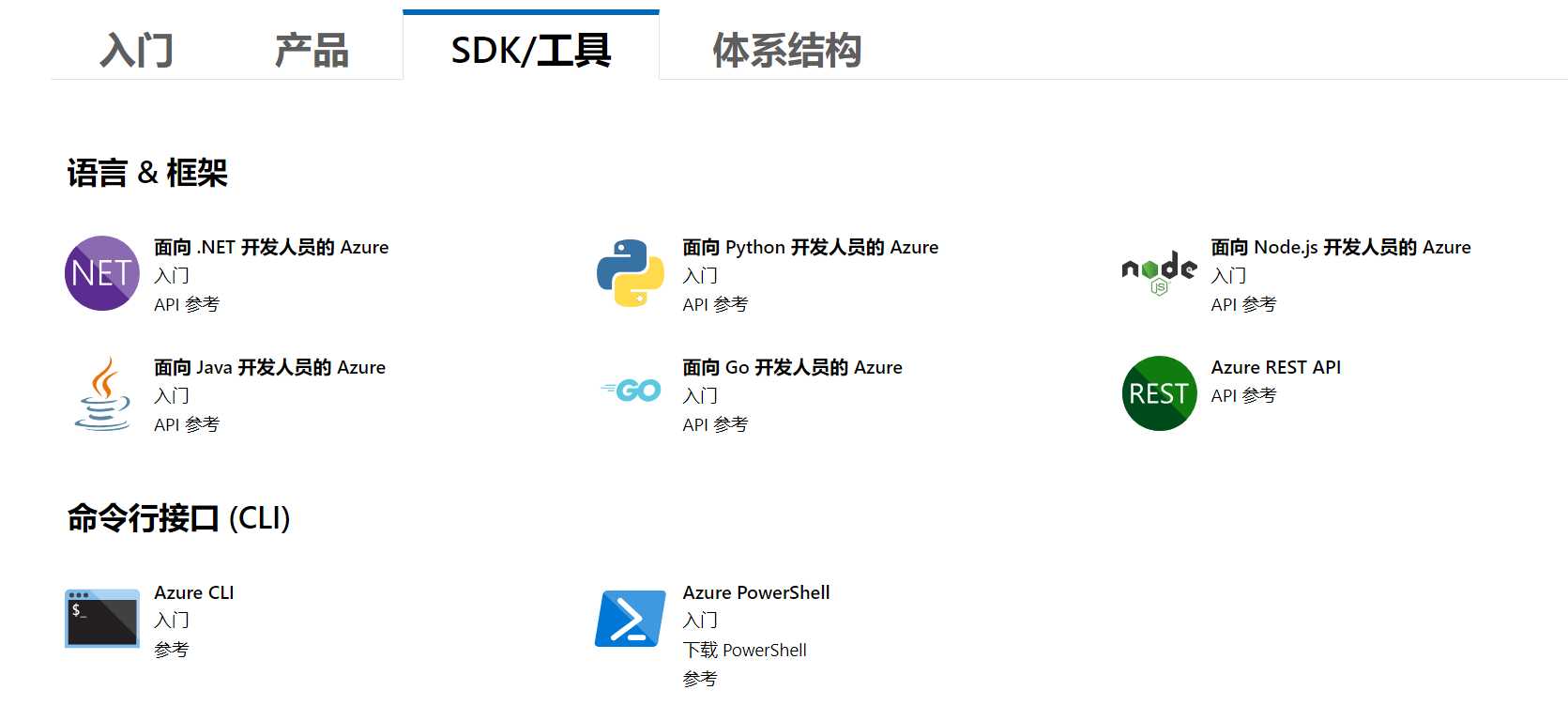1568x721 pixels.
Task: Open the 体系结构 tab
Action: [786, 50]
